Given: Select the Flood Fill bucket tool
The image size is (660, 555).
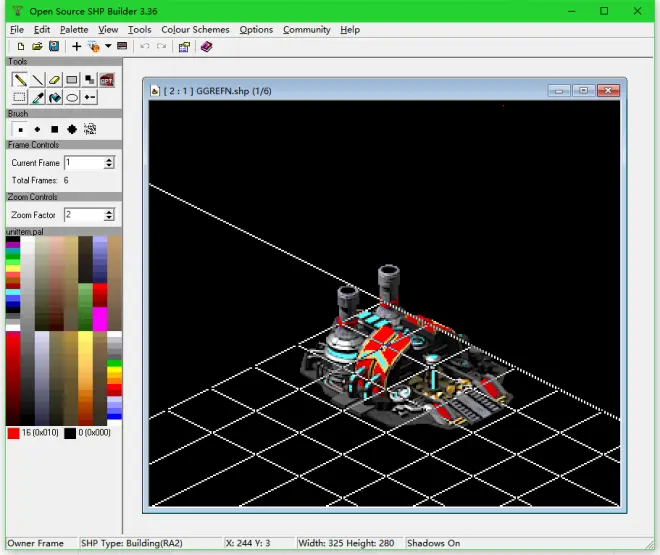Looking at the screenshot, I should tap(54, 98).
